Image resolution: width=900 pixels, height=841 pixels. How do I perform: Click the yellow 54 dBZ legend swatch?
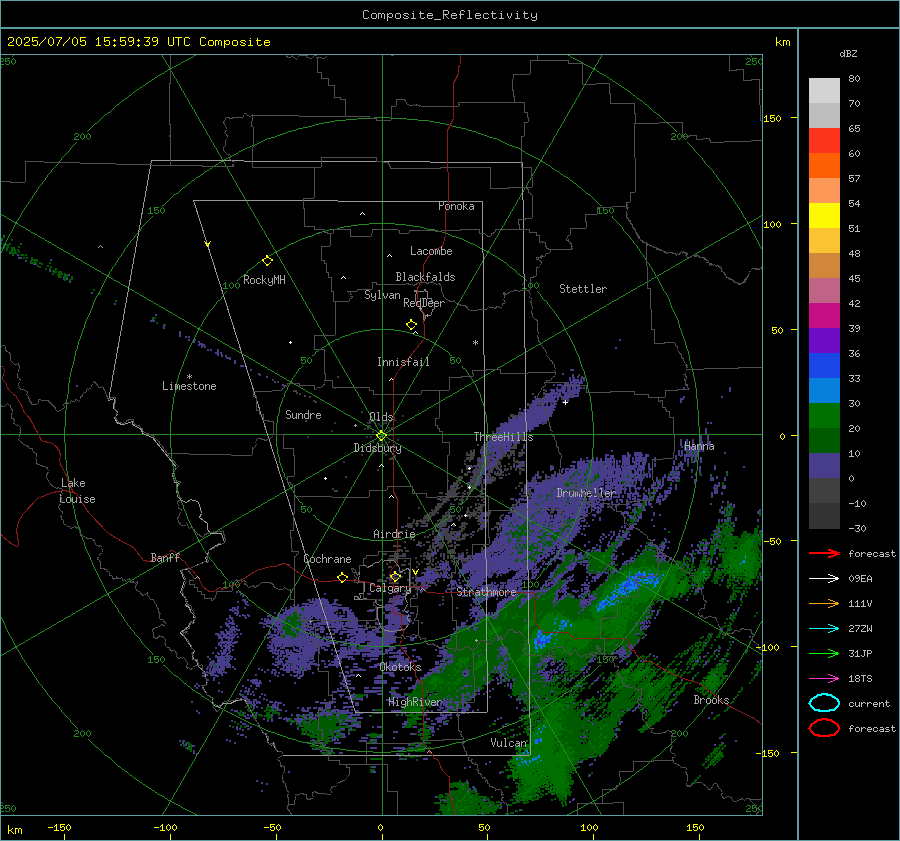coord(824,215)
